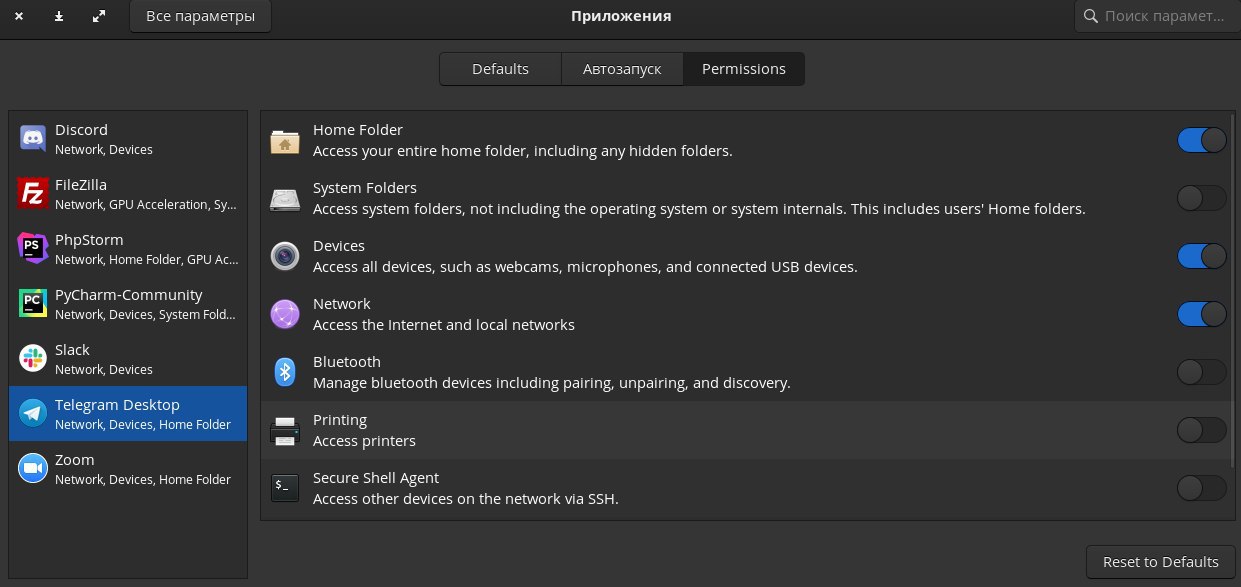Switch to the Defaults tab
Screen dimensions: 1241x587
[500, 69]
